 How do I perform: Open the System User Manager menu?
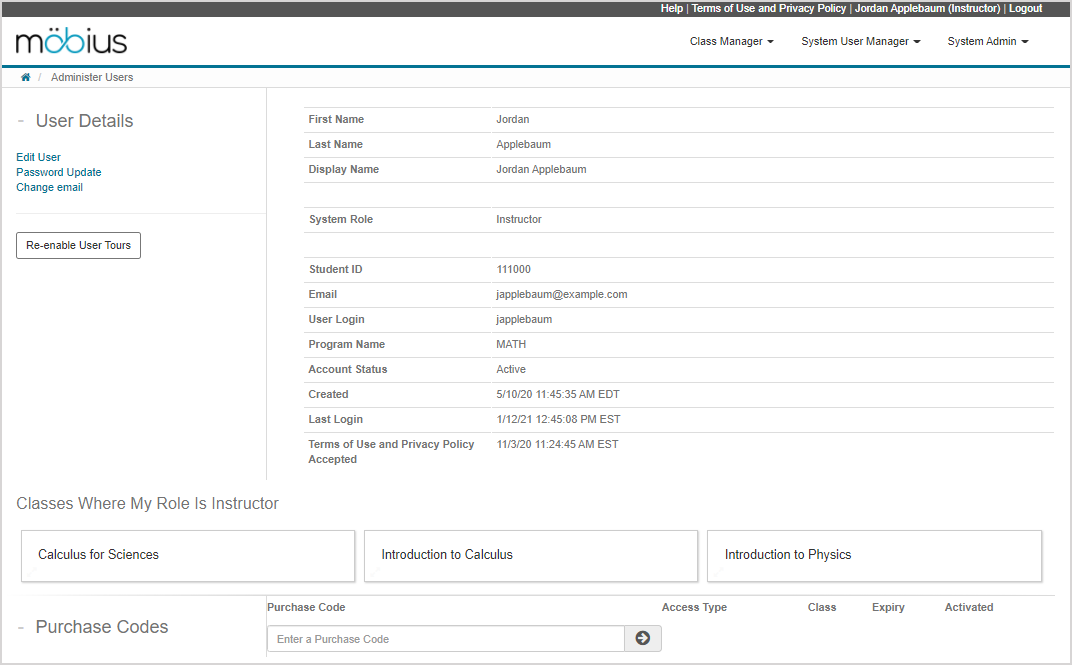pyautogui.click(x=859, y=41)
